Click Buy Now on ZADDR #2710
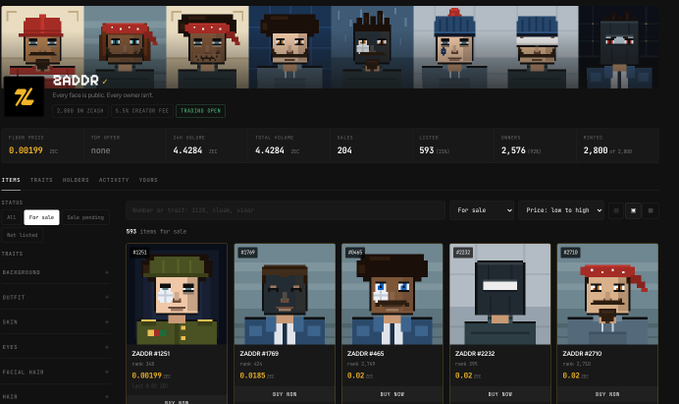 [x=607, y=394]
